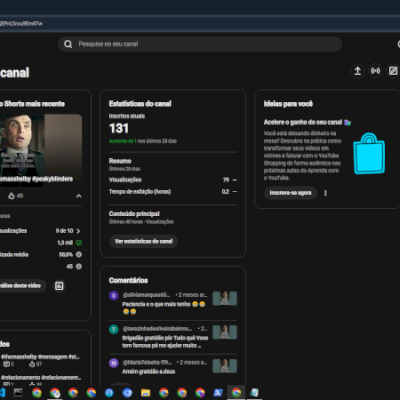Click the go live broadcast icon

pos(375,71)
